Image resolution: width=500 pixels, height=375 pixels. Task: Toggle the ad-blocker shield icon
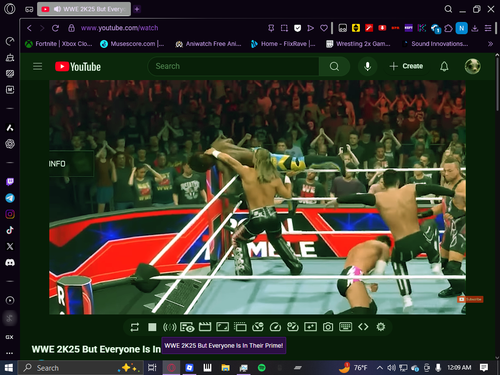click(298, 28)
